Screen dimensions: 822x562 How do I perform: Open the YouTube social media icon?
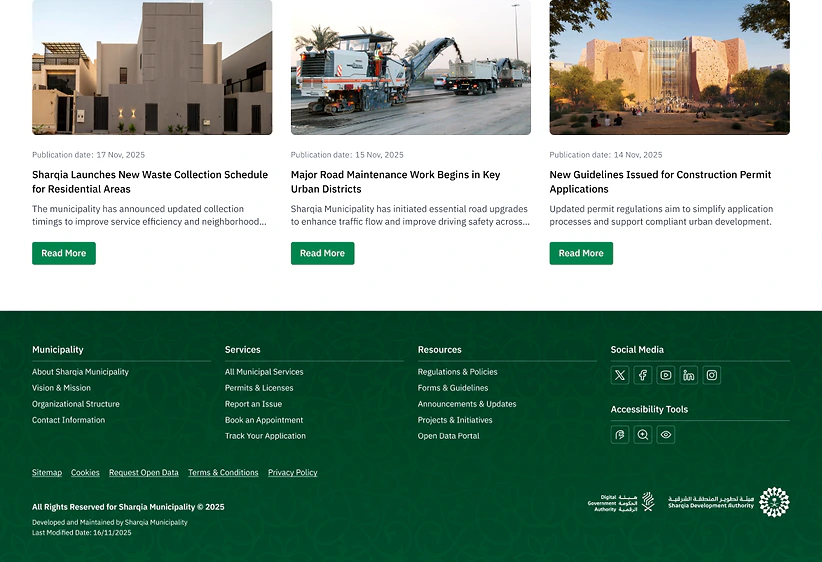(666, 375)
